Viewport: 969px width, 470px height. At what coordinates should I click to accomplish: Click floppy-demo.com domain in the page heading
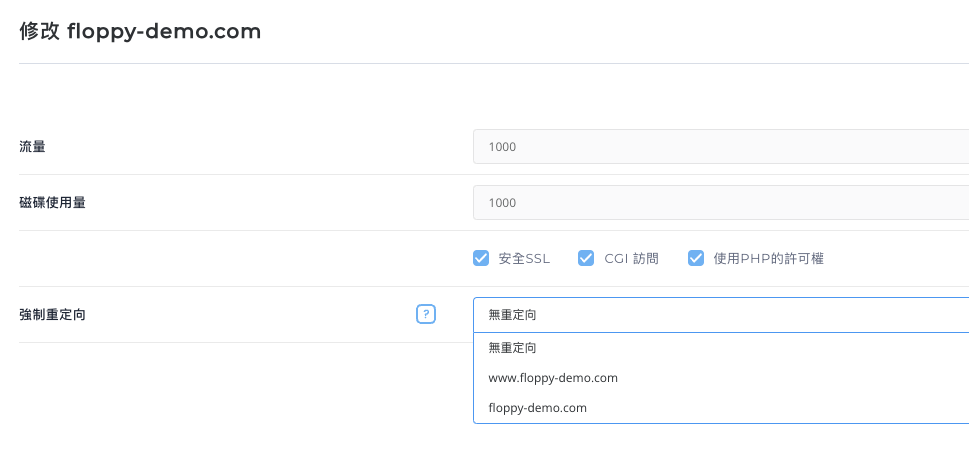coord(164,32)
